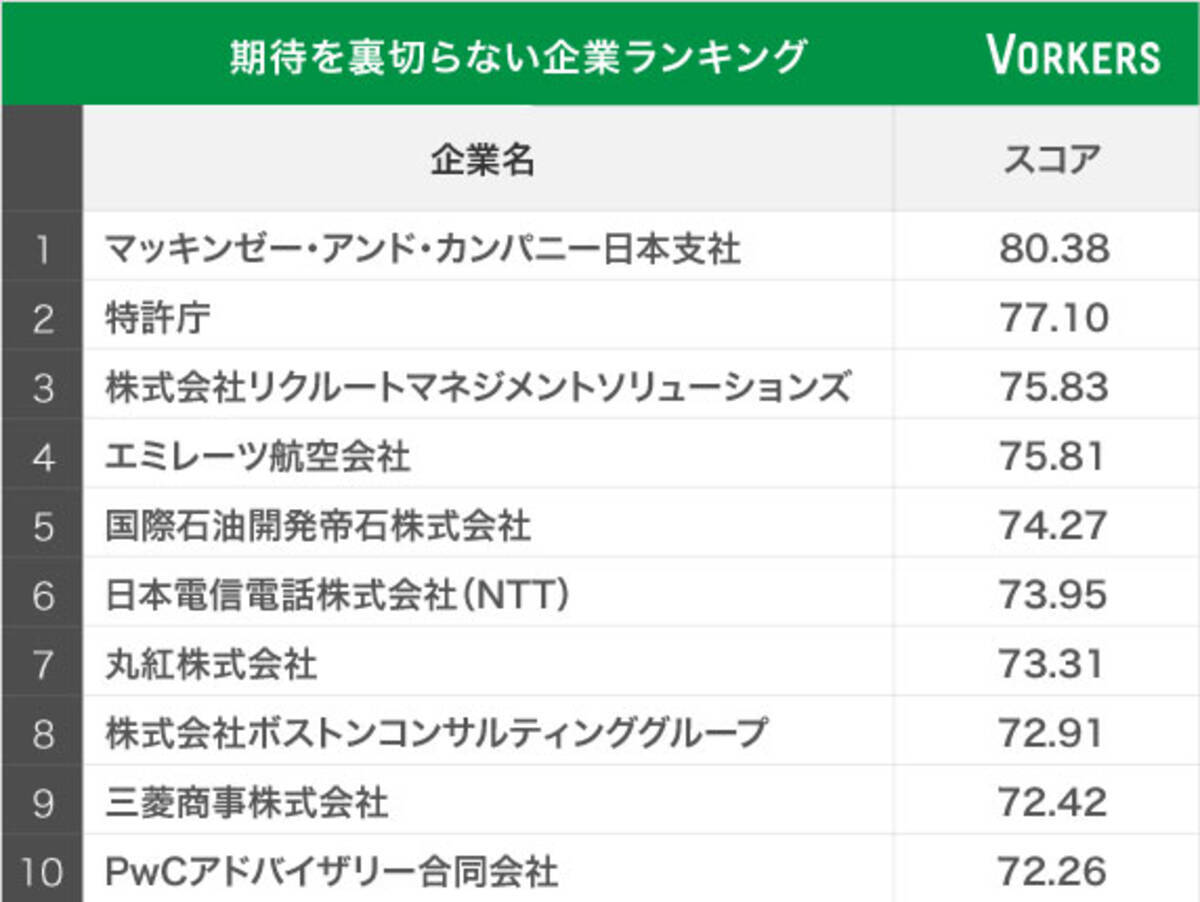Select マッキンゼー・アンド・カンパニー日本支社 company name
Viewport: 1200px width, 902px height.
(423, 248)
